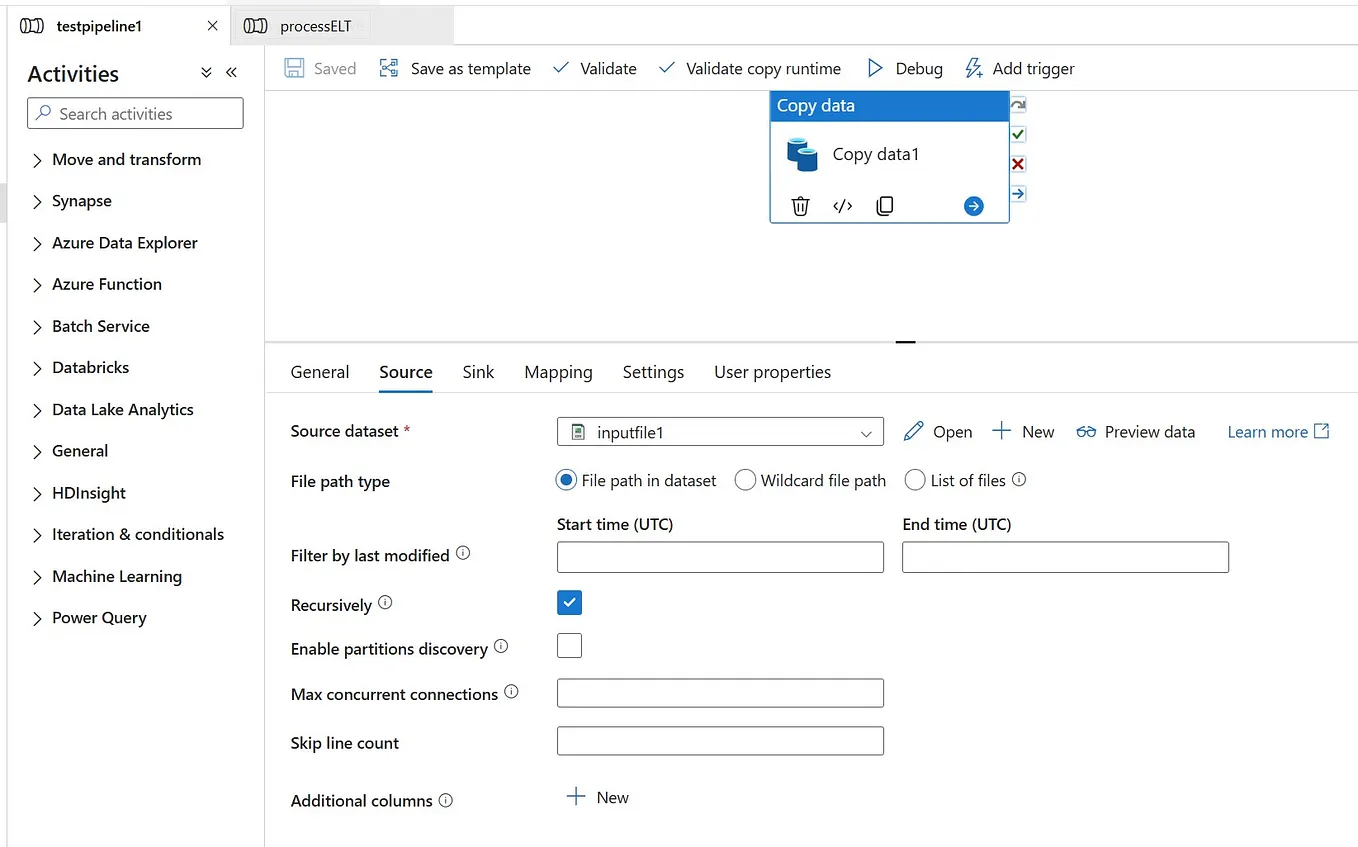Viewport: 1358px width, 847px height.
Task: Delete the Copy data1 activity
Action: pos(799,205)
